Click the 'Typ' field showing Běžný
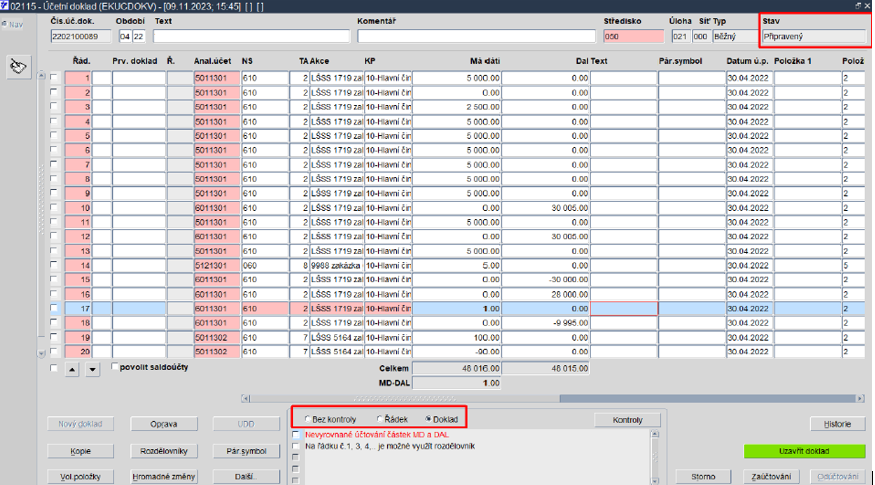The image size is (875, 485). [734, 36]
